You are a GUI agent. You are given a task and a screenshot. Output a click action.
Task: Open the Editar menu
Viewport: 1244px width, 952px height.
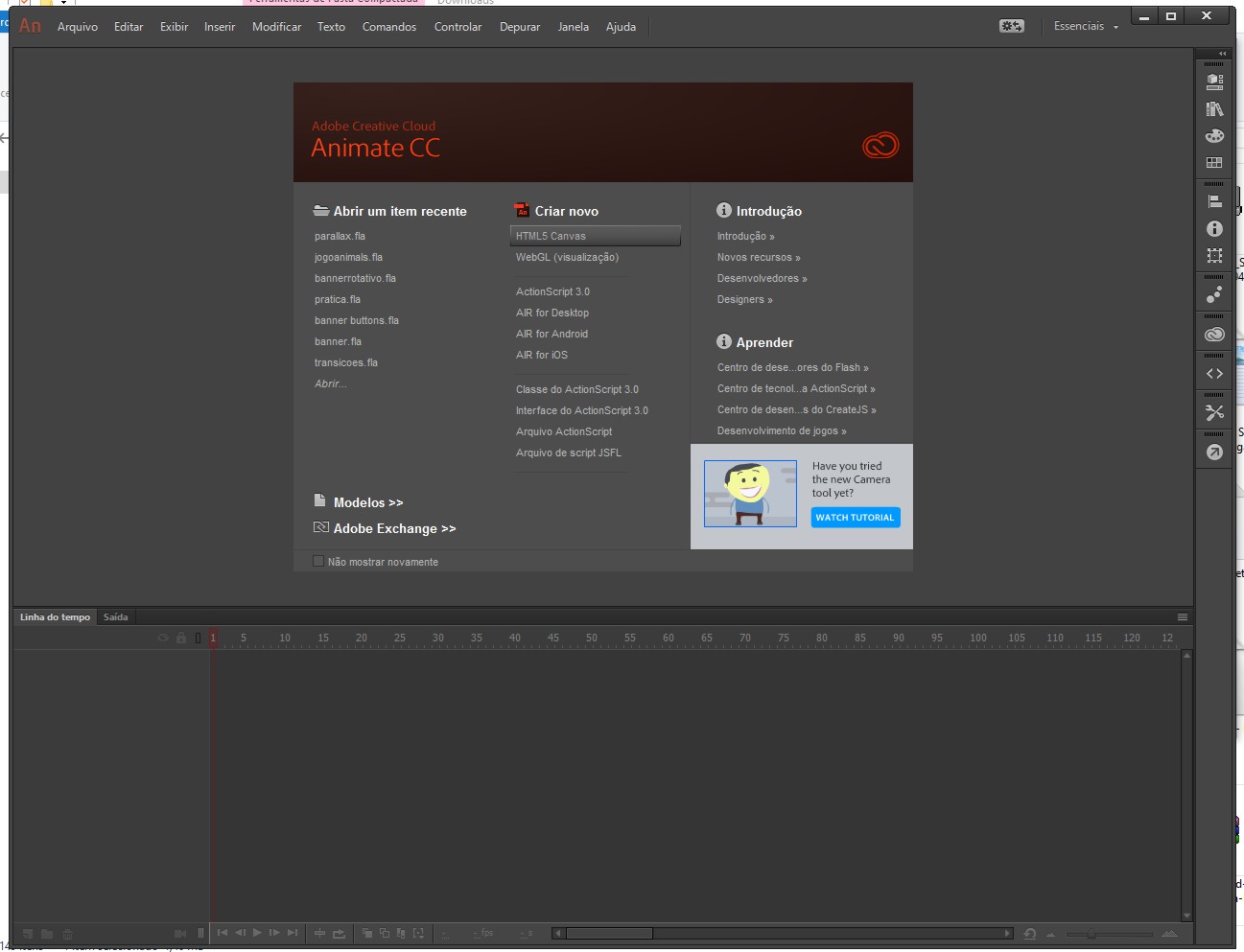[129, 27]
